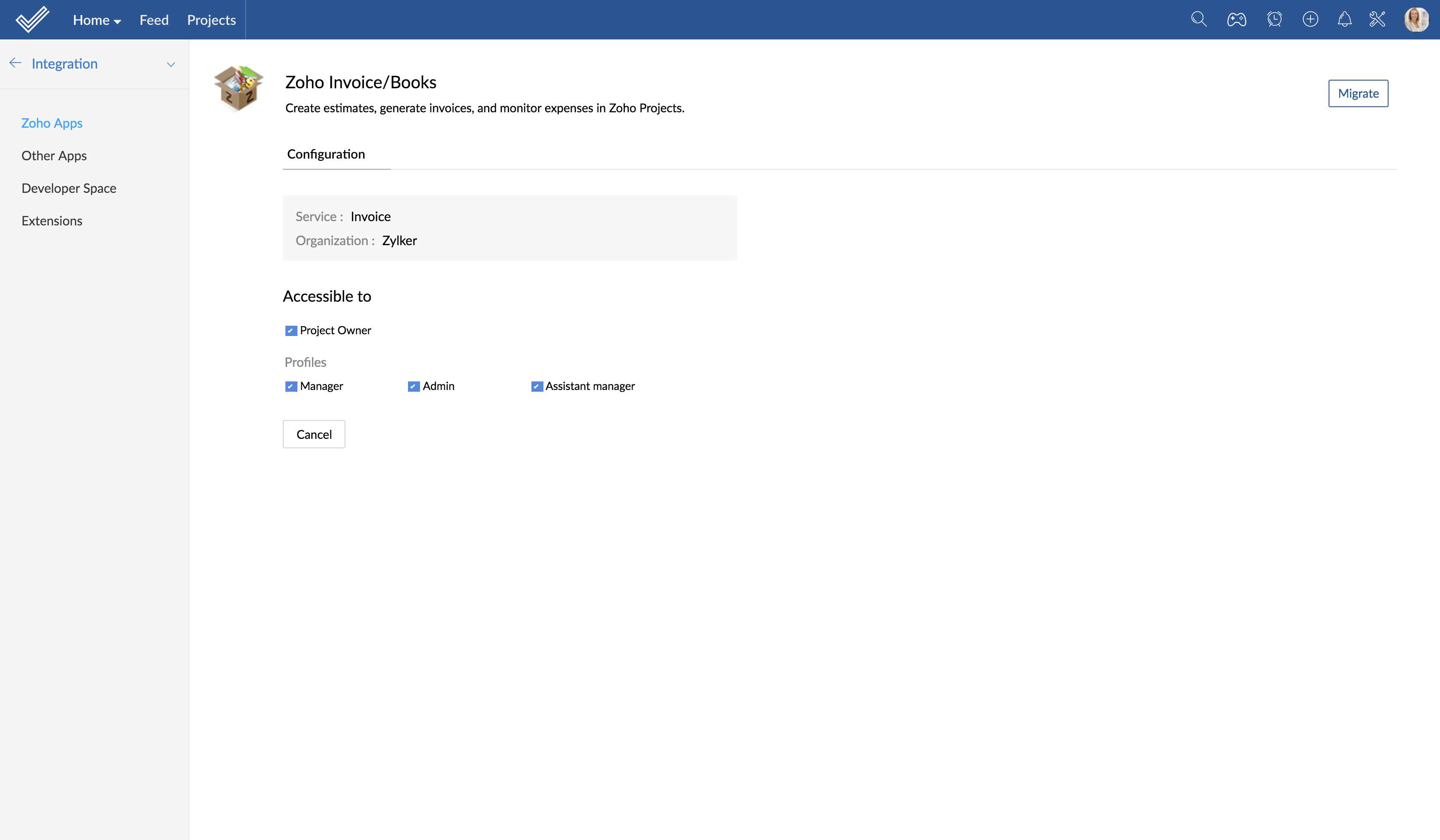This screenshot has height=840, width=1440.
Task: Open Extensions in sidebar
Action: pos(52,221)
